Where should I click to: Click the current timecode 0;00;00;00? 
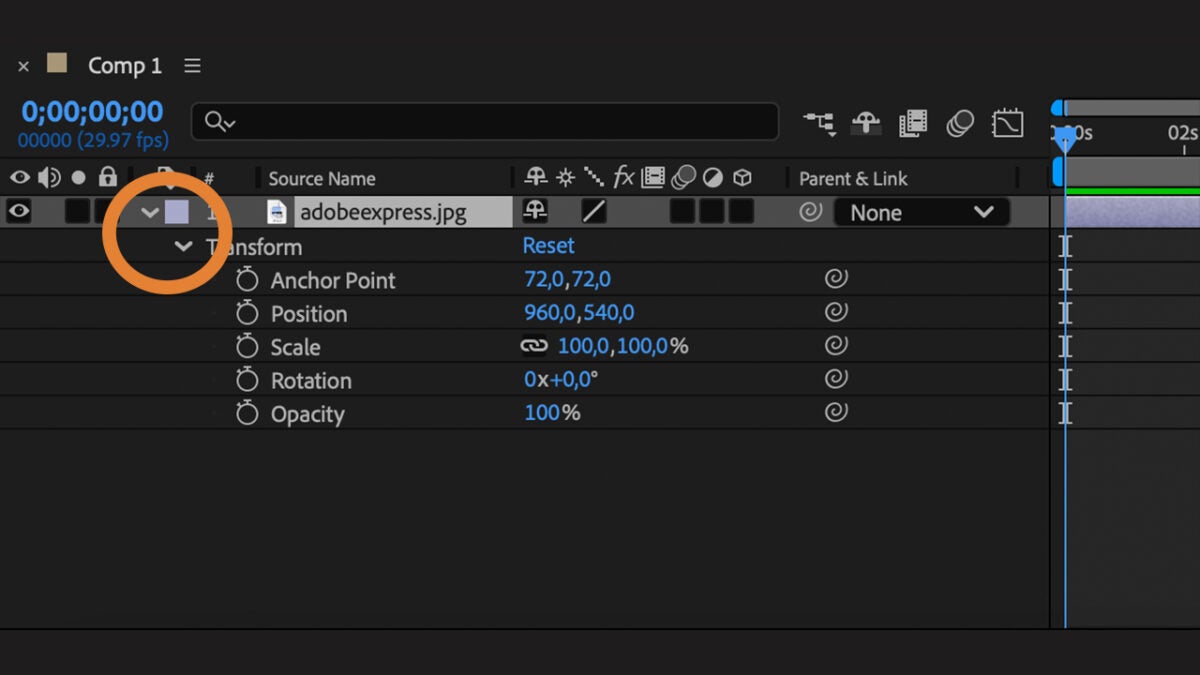point(92,111)
